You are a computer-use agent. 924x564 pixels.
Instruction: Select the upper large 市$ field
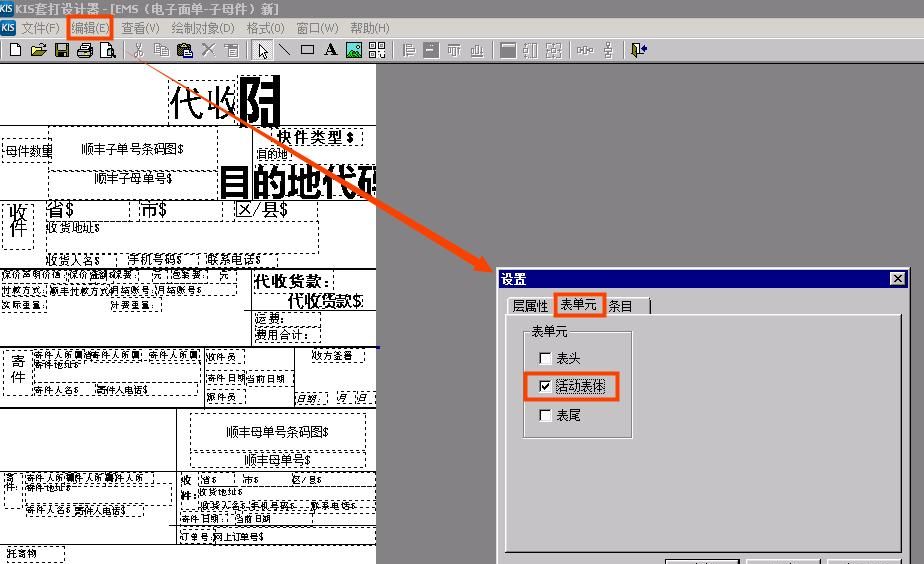tap(180, 210)
